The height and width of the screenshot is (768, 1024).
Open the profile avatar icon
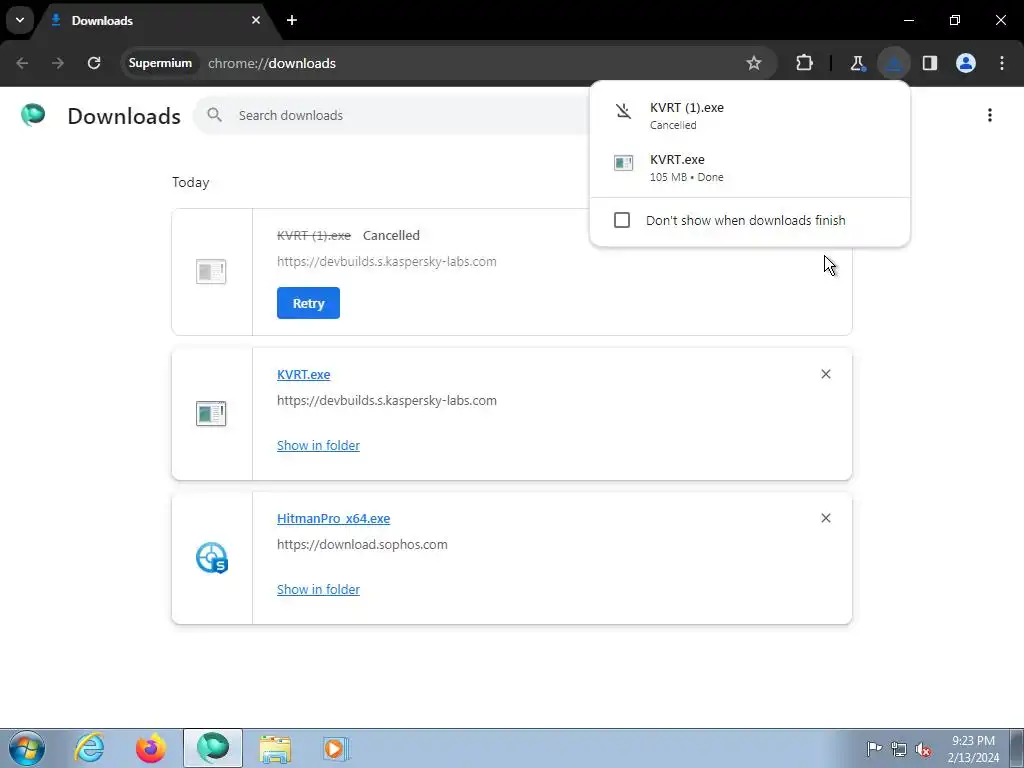966,63
